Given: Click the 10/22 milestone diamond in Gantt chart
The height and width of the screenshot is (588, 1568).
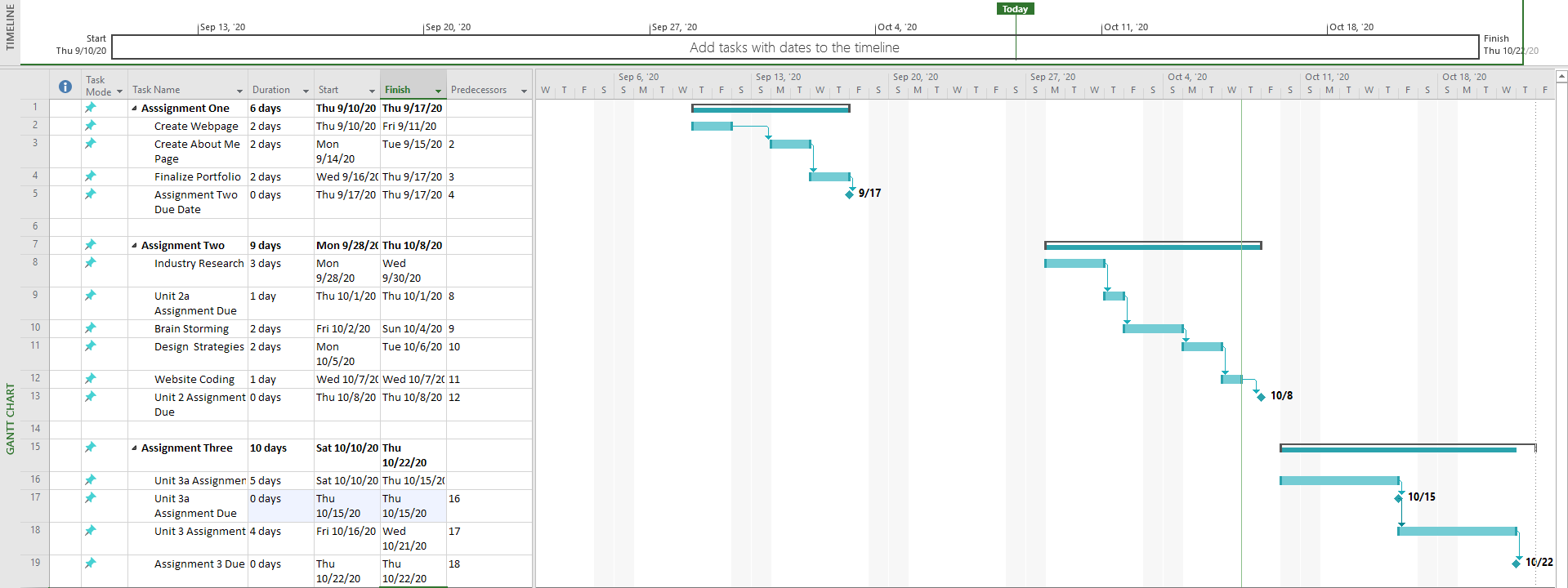Looking at the screenshot, I should click(x=1517, y=563).
